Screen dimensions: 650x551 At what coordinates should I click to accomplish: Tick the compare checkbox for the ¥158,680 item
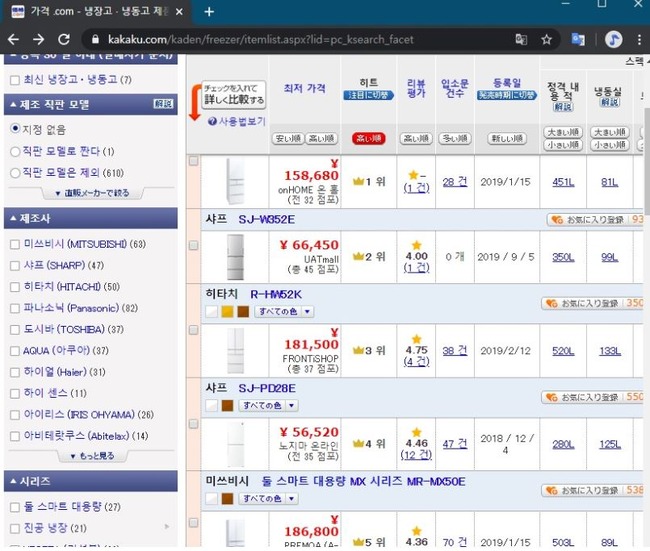point(194,161)
